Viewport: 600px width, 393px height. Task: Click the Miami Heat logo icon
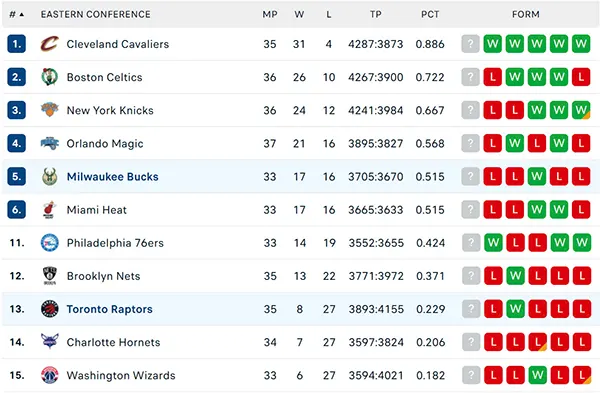point(49,210)
